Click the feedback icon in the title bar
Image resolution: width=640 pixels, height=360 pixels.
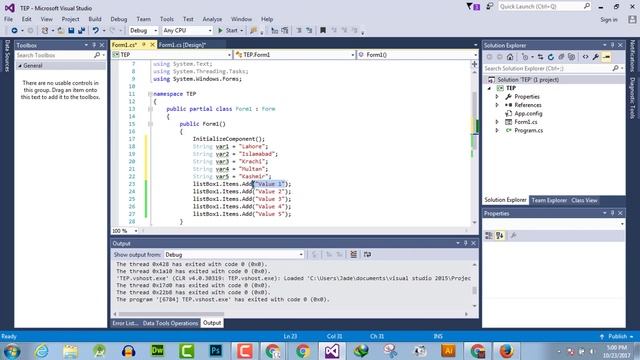(489, 6)
